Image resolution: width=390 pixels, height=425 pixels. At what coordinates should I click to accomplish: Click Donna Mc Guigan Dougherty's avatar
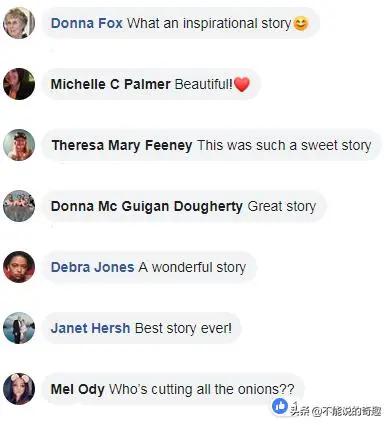[x=19, y=206]
